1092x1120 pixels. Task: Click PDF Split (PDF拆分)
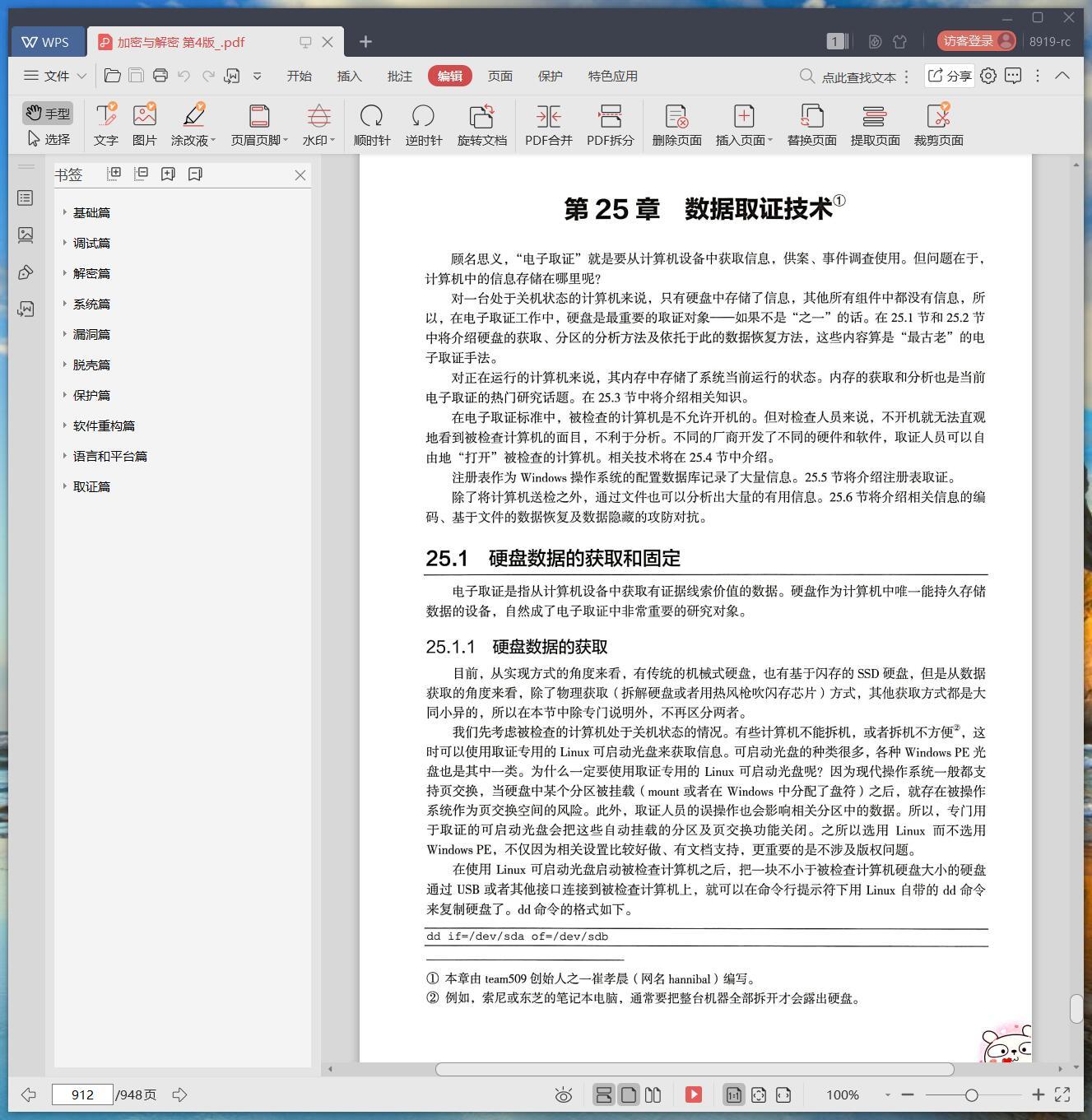tap(610, 125)
